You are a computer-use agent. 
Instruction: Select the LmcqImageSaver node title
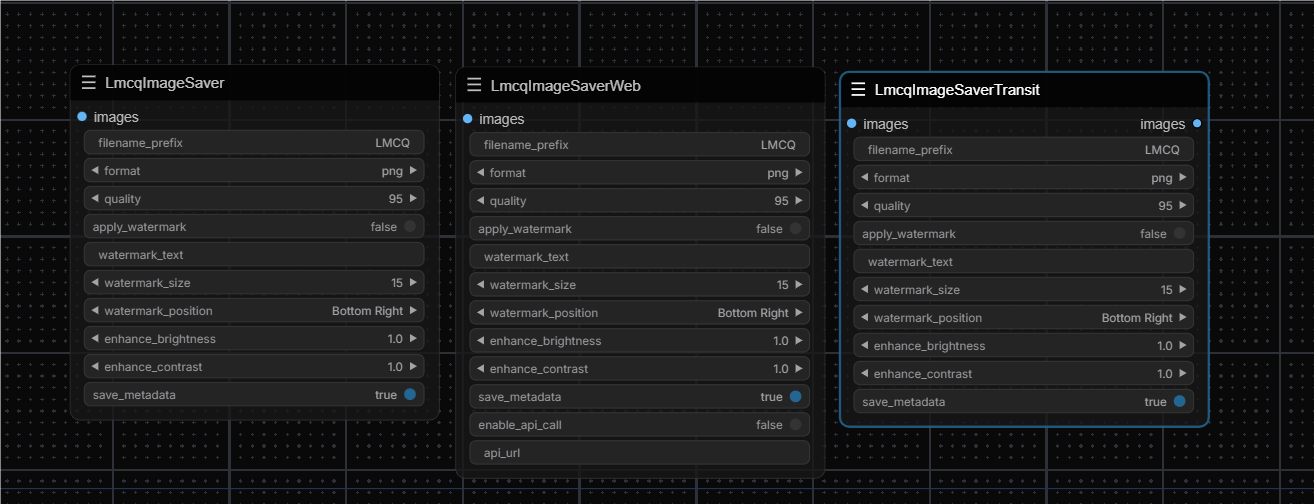[x=164, y=84]
